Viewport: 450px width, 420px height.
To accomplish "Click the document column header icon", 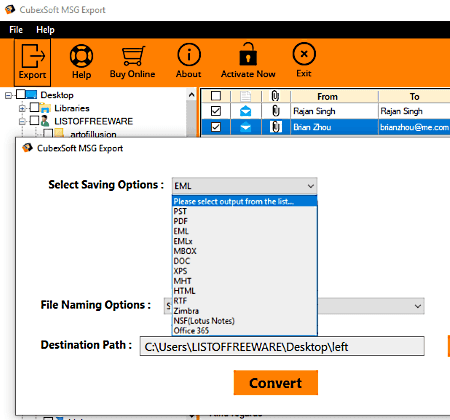I will coord(245,96).
